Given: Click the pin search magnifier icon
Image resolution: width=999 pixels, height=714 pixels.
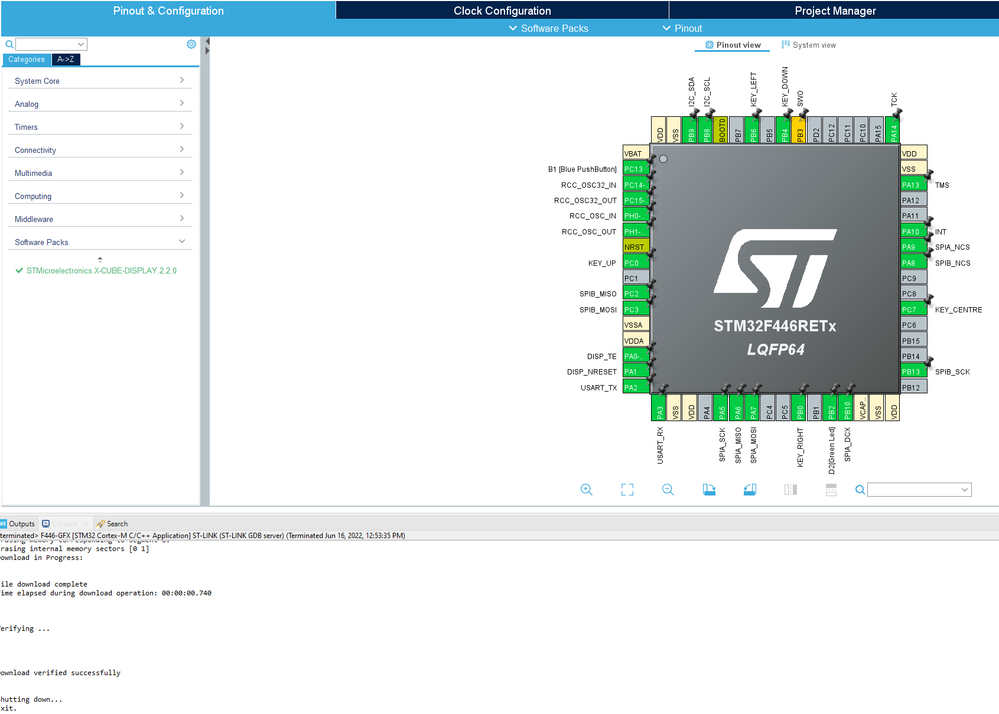Looking at the screenshot, I should [x=860, y=489].
